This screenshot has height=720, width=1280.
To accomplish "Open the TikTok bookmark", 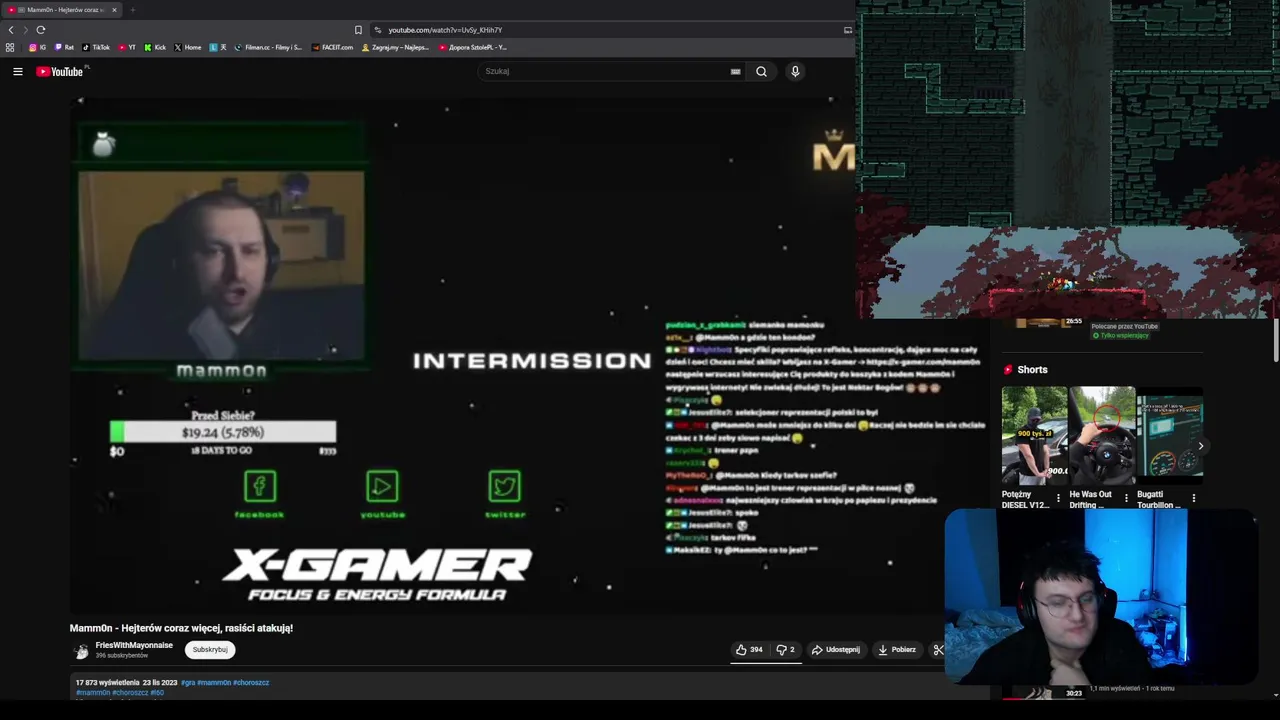I will coord(96,47).
